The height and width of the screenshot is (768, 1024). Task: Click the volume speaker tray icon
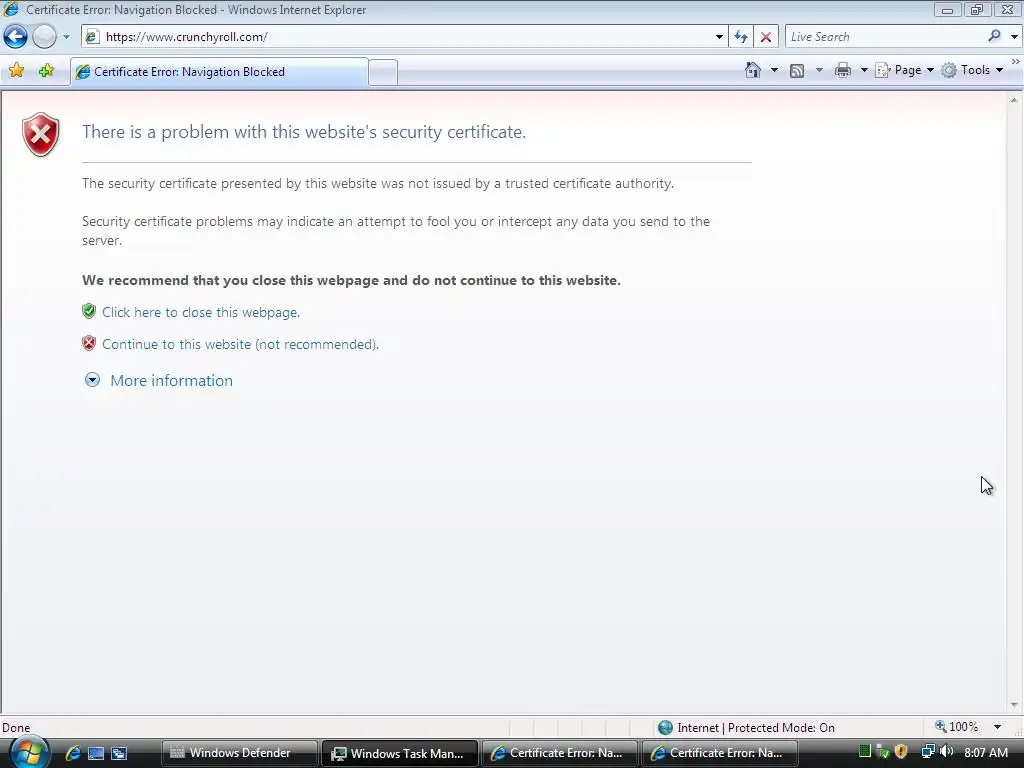[946, 752]
